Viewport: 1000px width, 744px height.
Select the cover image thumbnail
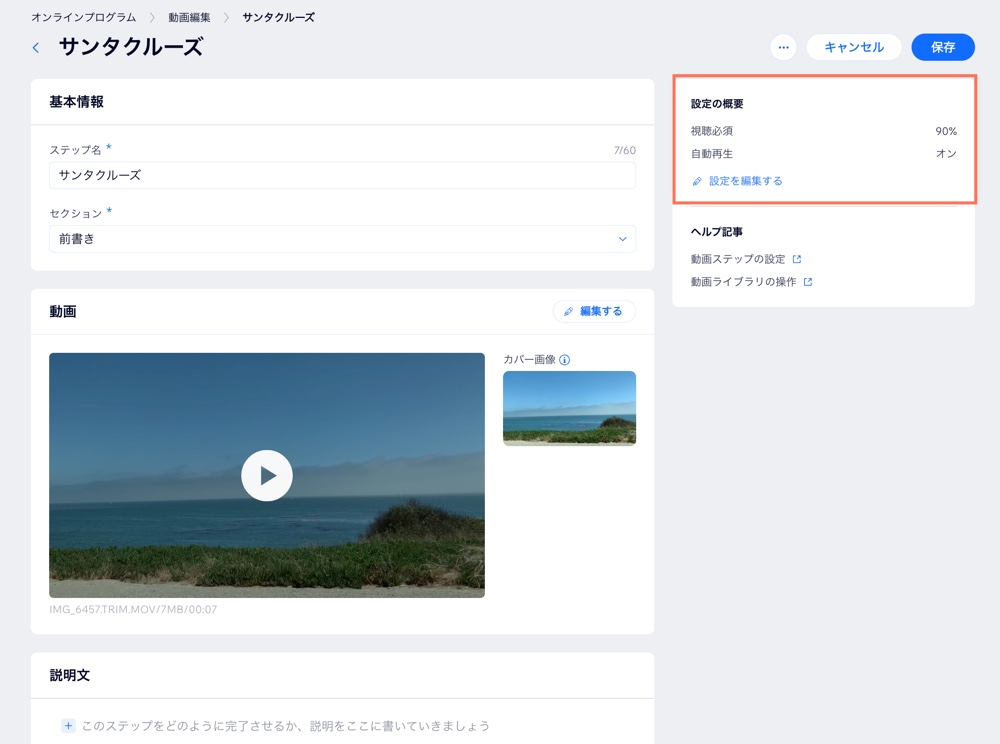click(570, 408)
